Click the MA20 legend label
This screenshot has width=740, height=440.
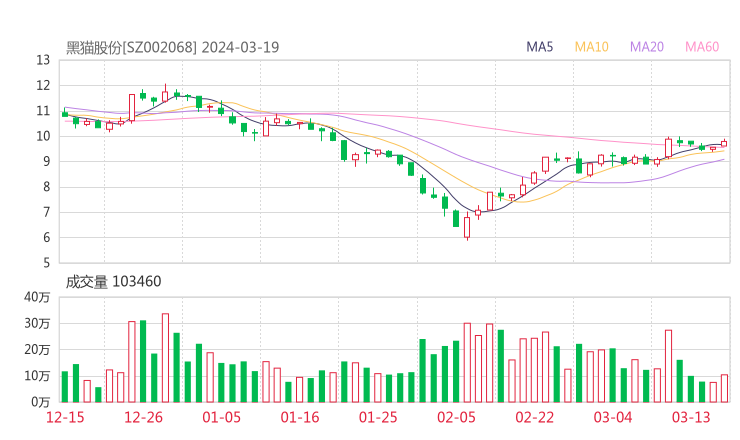pos(647,47)
